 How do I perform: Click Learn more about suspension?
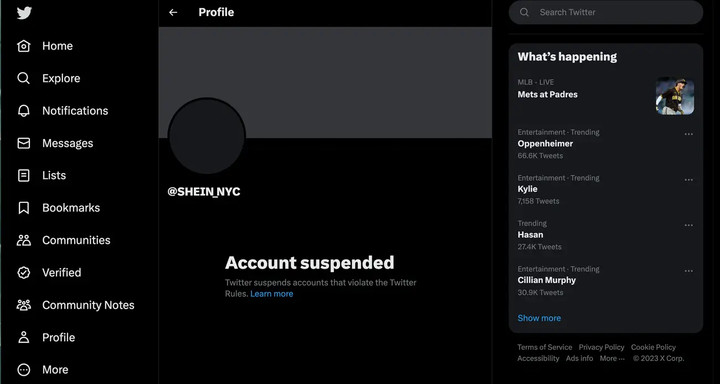pyautogui.click(x=272, y=294)
